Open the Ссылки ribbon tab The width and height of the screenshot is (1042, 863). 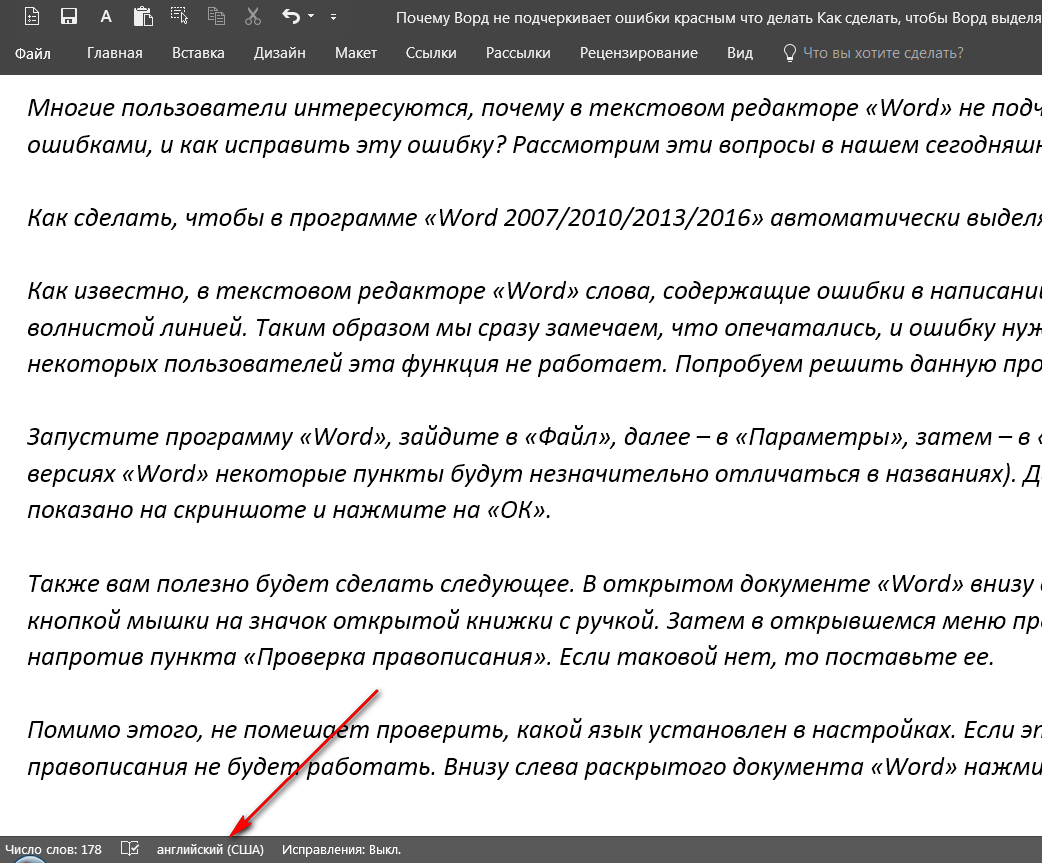(431, 53)
